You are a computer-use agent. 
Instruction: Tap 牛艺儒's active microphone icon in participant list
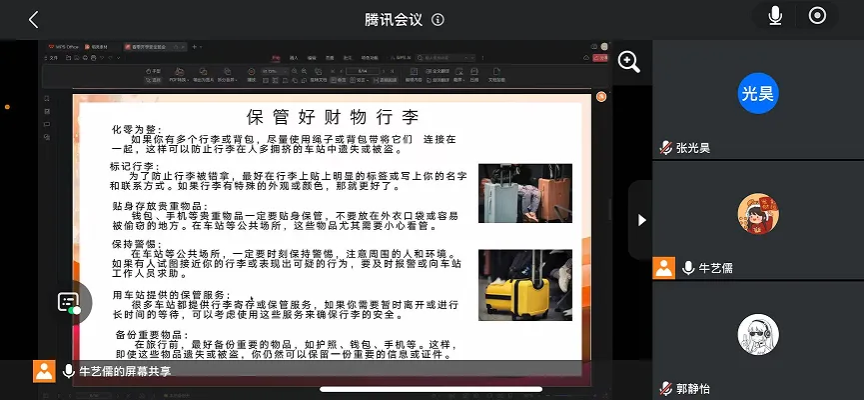pyautogui.click(x=688, y=267)
